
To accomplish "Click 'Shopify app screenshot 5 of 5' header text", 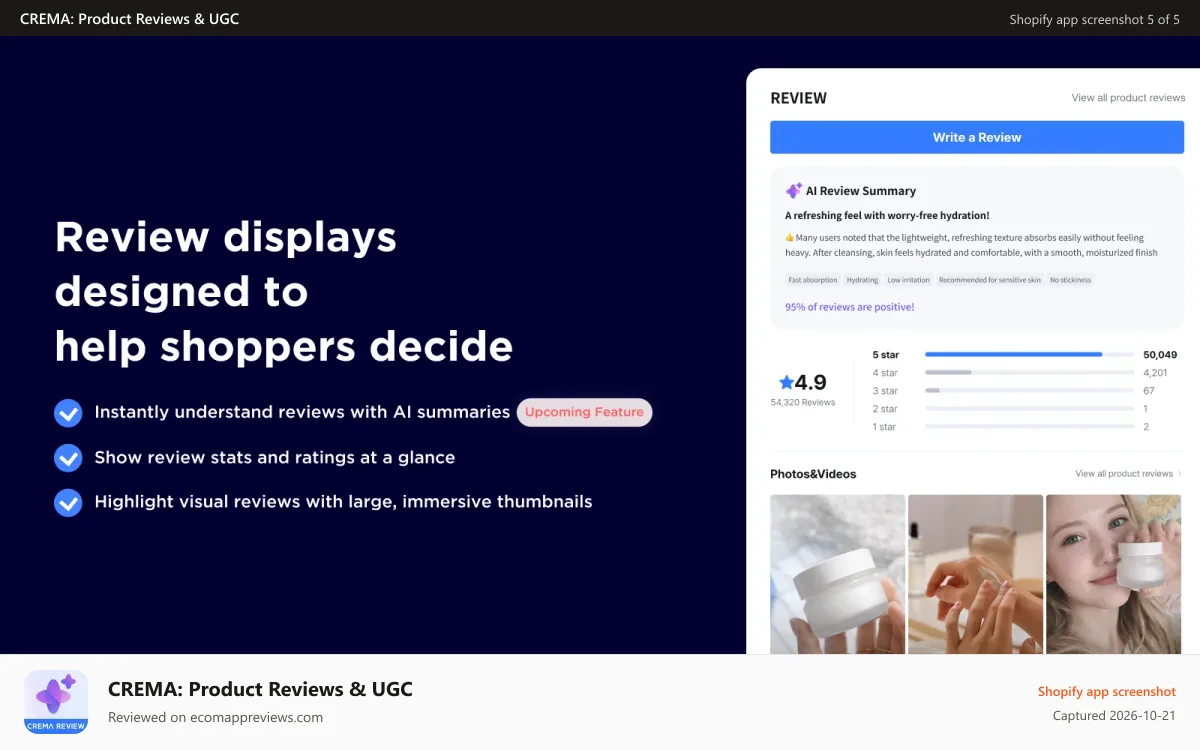I will 1095,19.
